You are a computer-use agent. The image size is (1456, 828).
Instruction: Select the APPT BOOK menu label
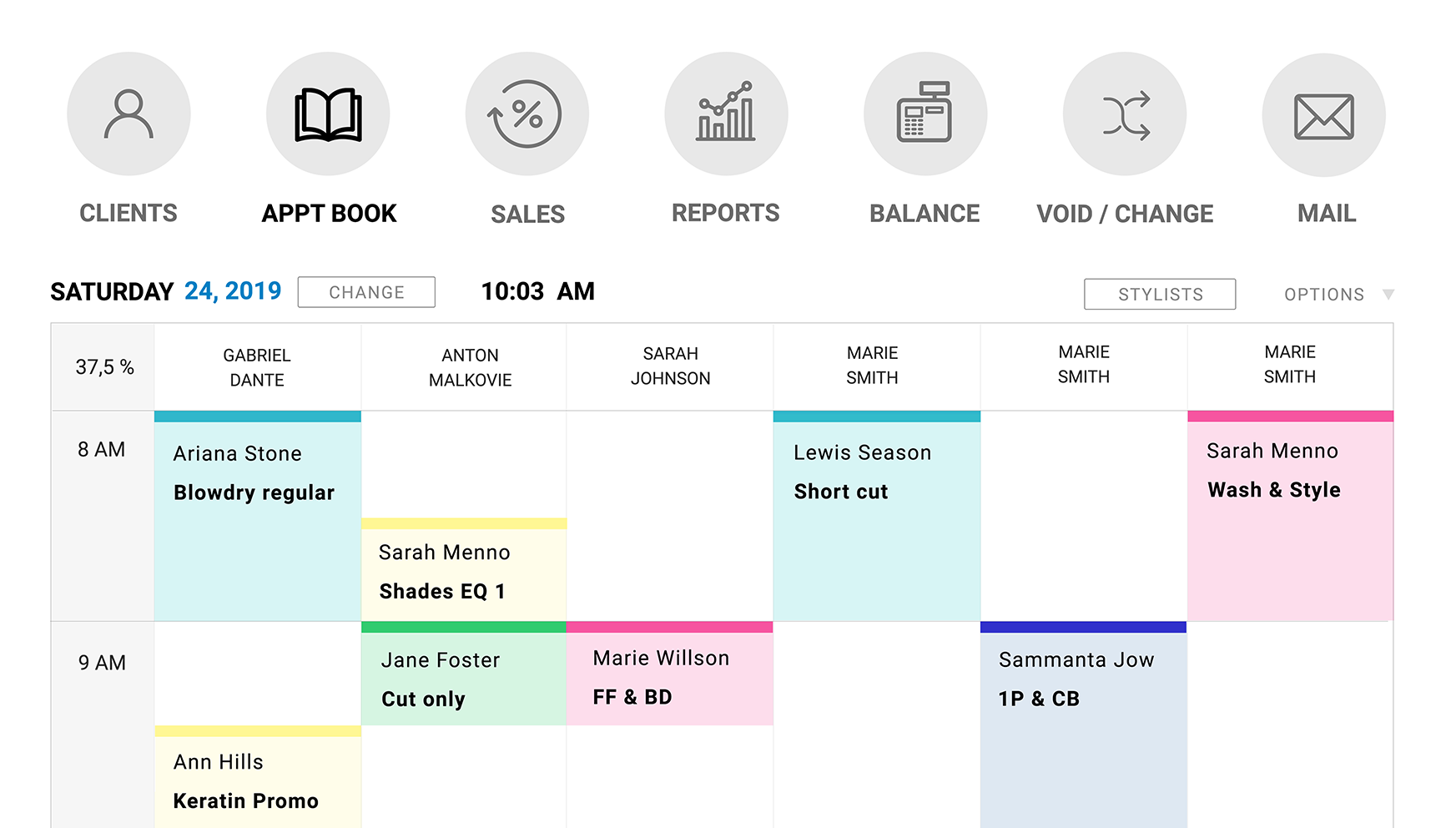(x=329, y=214)
